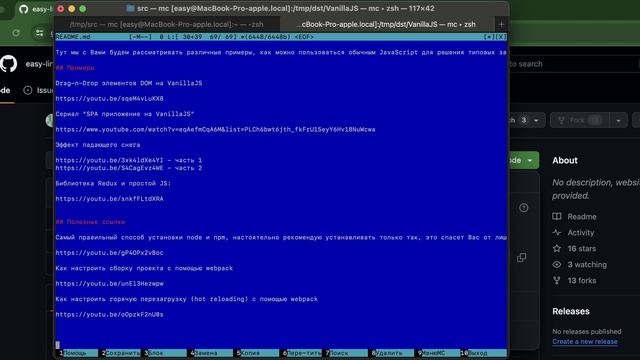The height and width of the screenshot is (360, 640).
Task: Click the youtu.be line labeled часть 1
Action: pyautogui.click(x=129, y=160)
